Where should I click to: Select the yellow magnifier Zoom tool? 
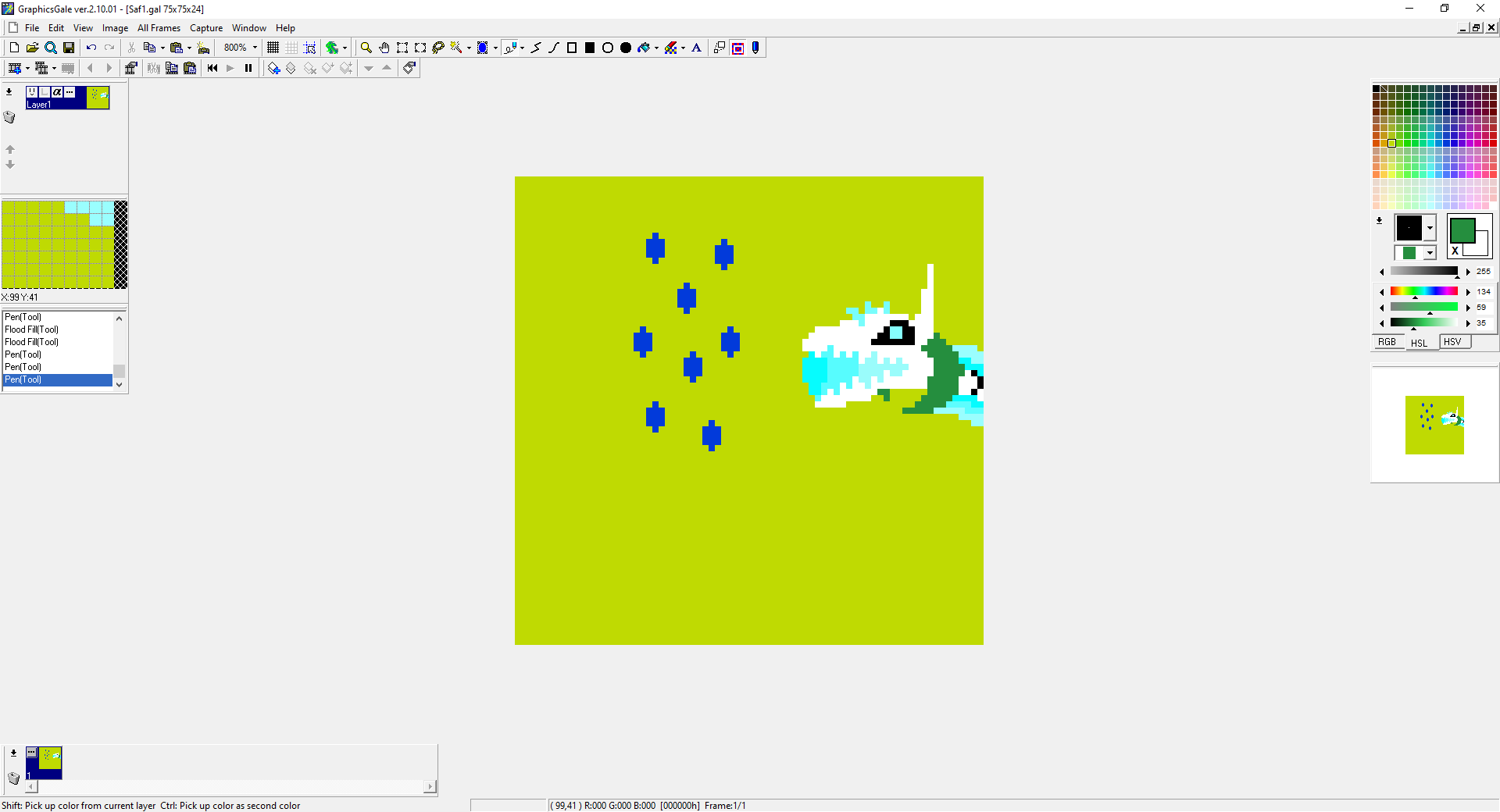click(366, 48)
